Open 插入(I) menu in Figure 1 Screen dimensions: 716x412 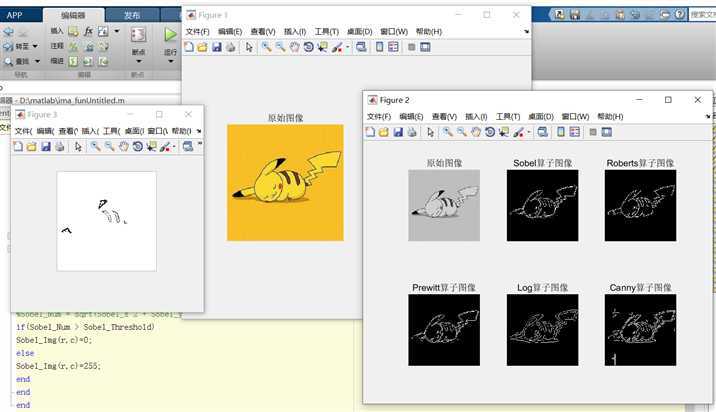click(295, 32)
